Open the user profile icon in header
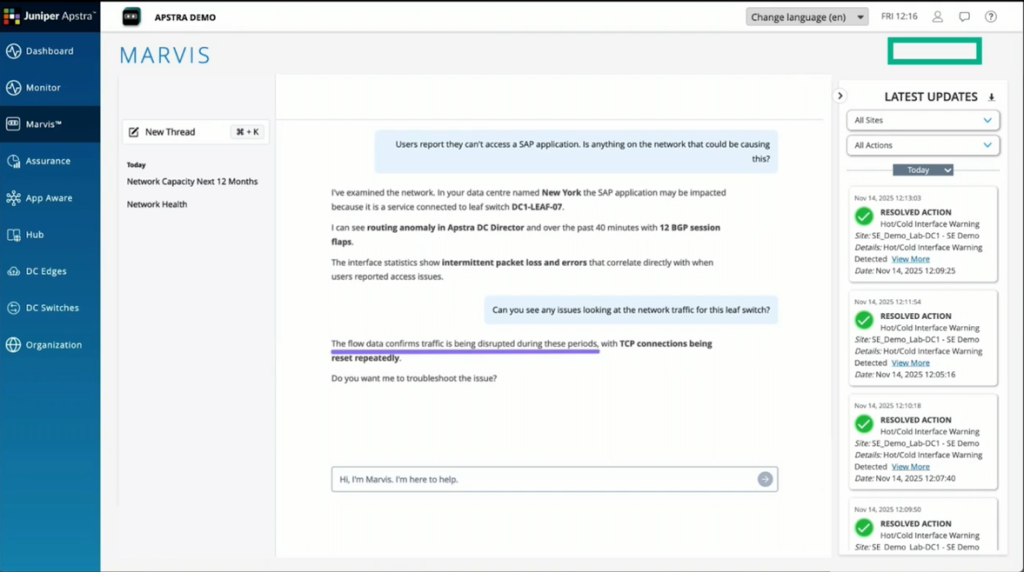 coord(937,17)
